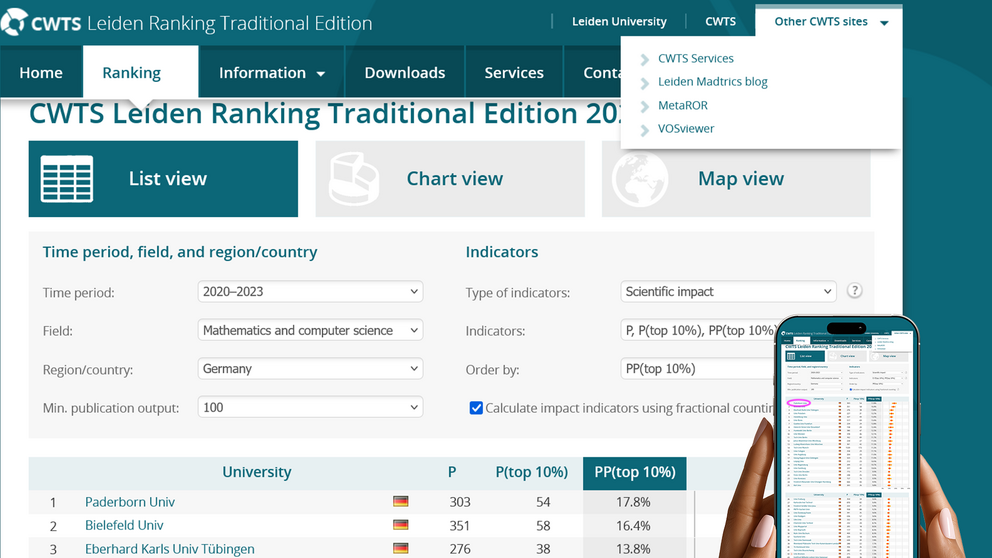Click the 351 publications value

click(460, 525)
